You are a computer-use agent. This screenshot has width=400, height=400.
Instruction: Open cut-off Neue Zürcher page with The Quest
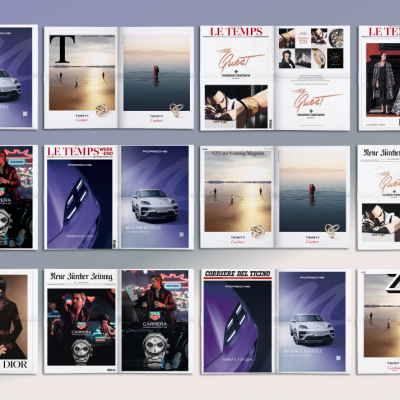pyautogui.click(x=379, y=197)
